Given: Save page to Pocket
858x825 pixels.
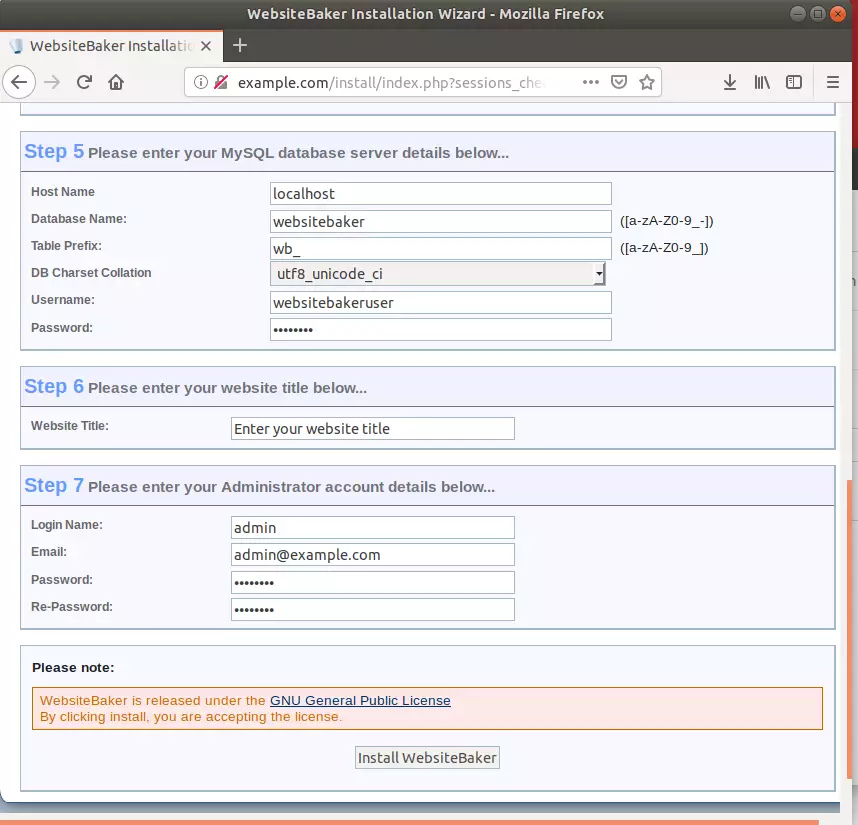Looking at the screenshot, I should click(x=618, y=82).
